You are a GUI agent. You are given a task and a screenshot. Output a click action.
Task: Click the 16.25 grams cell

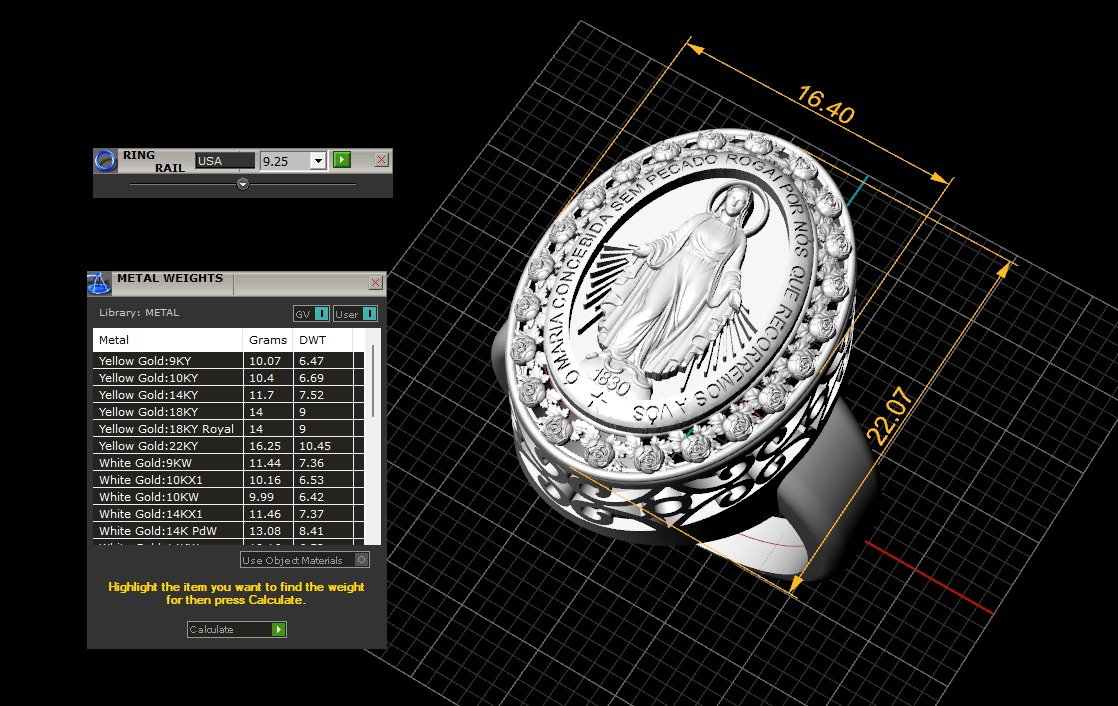click(x=267, y=446)
